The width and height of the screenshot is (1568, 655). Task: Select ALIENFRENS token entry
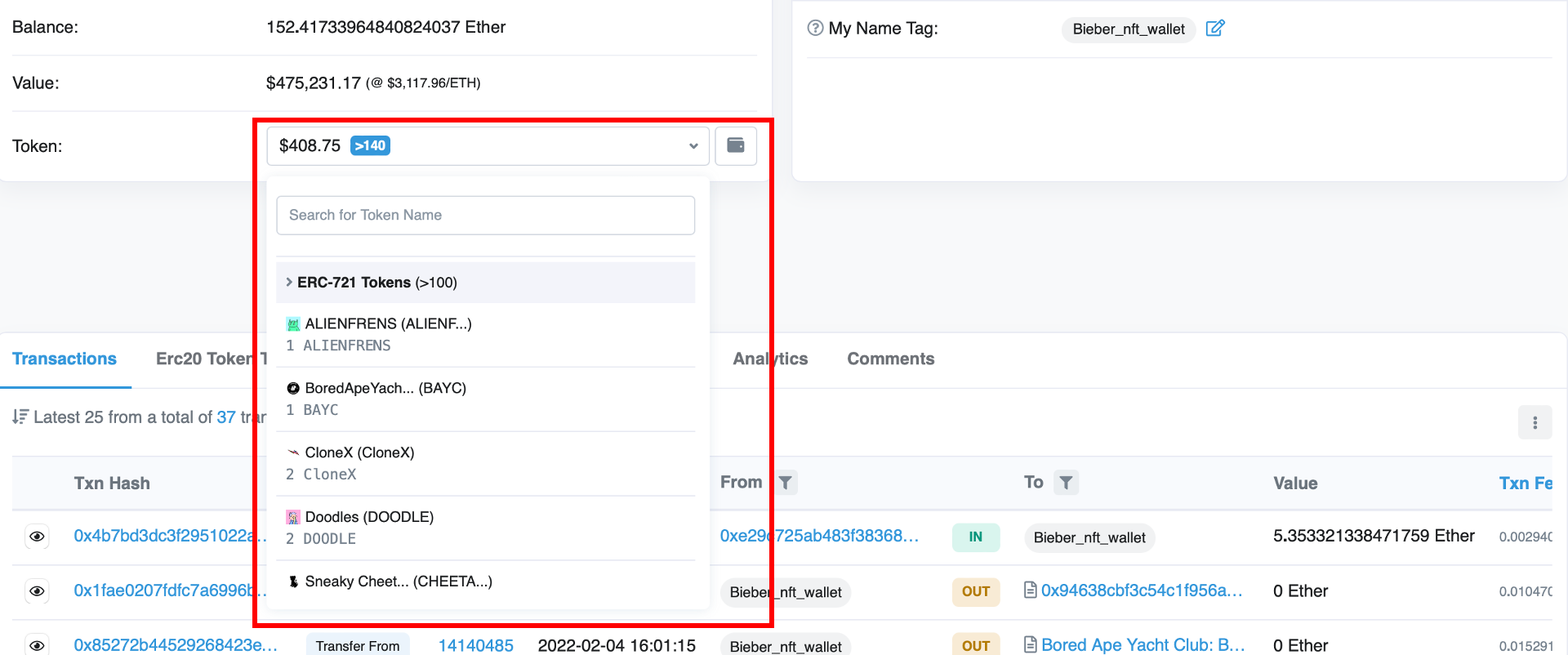(486, 334)
